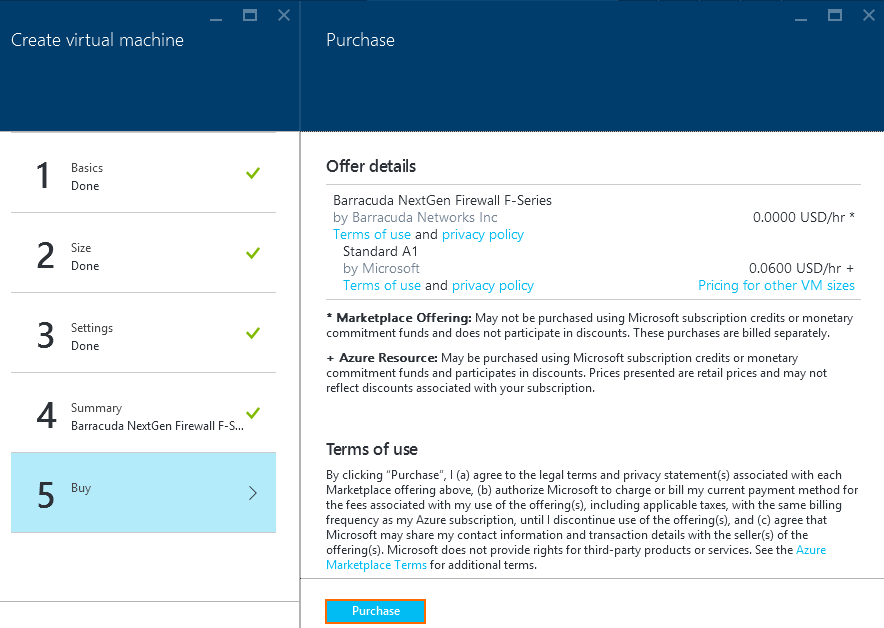Close the Purchase blade
884x628 pixels.
tap(869, 15)
